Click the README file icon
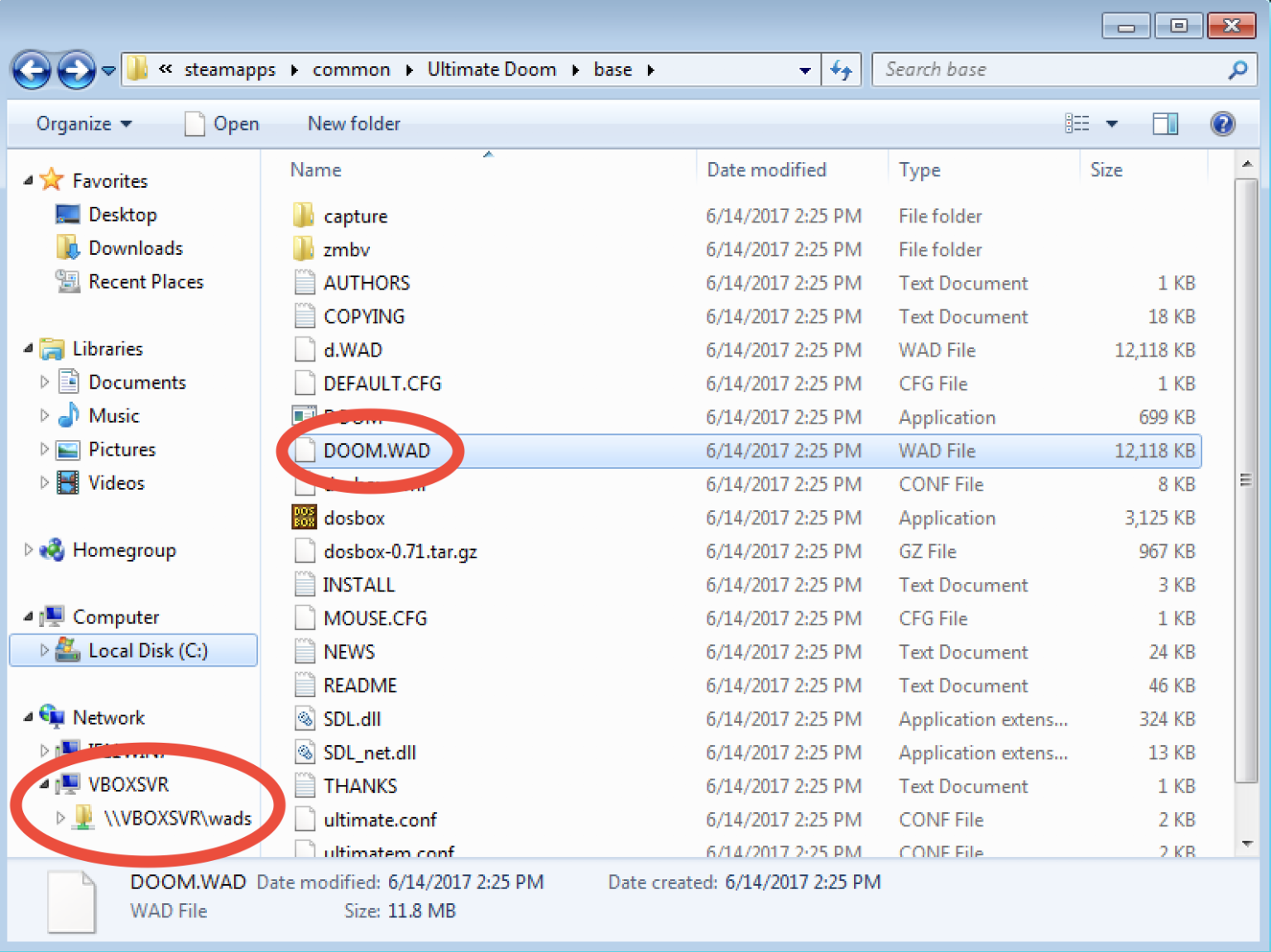The height and width of the screenshot is (952, 1271). 305,686
